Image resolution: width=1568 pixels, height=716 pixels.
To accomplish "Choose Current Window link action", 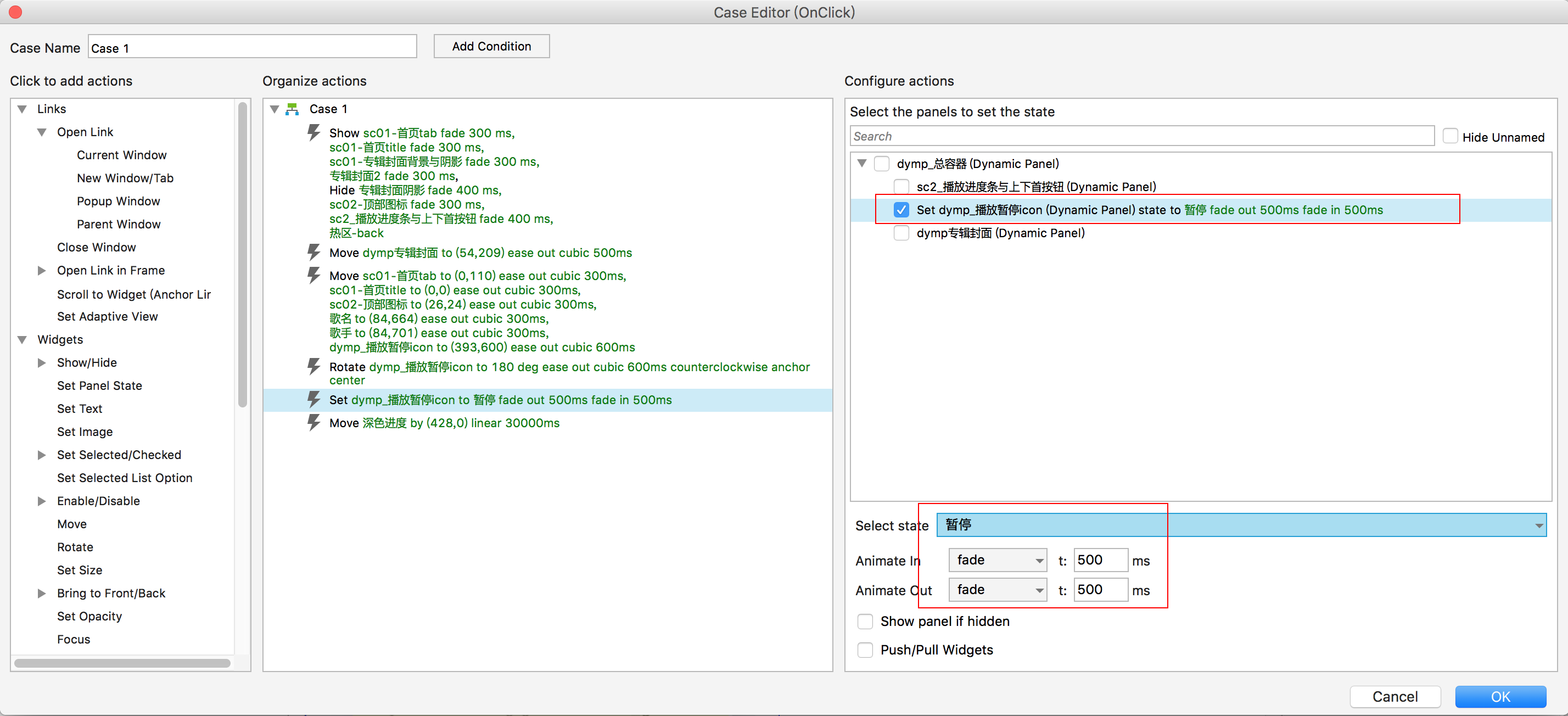I will (x=121, y=155).
